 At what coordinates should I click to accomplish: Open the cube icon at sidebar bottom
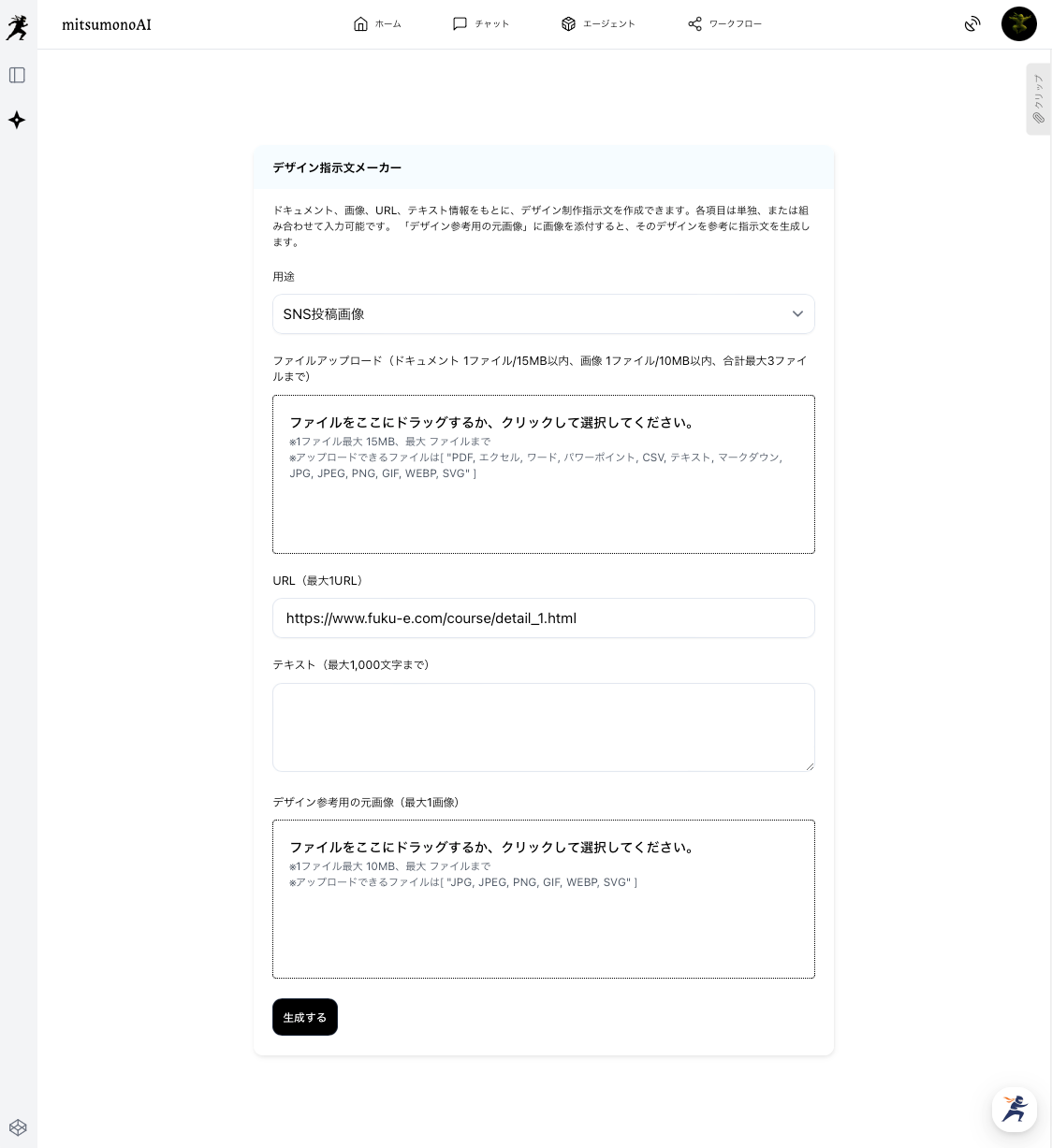click(18, 1127)
